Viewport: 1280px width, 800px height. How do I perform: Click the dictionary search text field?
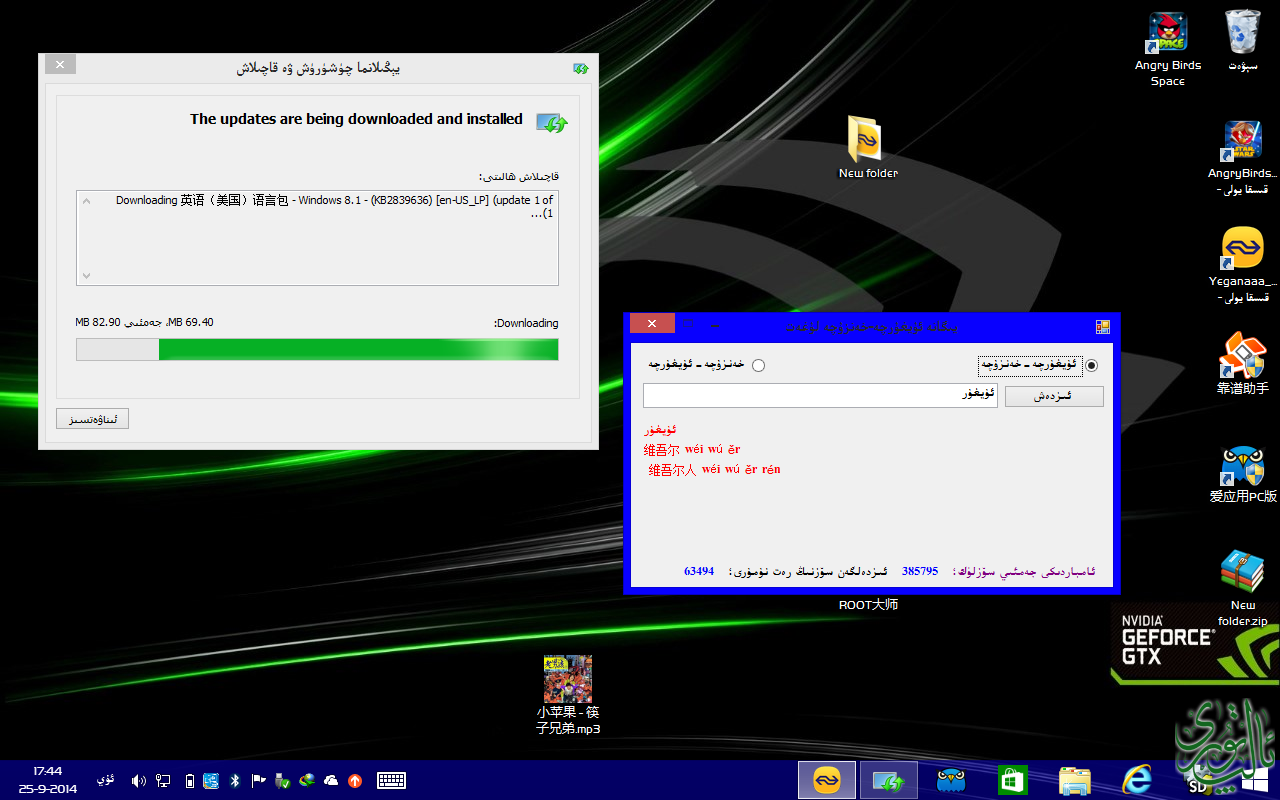(820, 395)
